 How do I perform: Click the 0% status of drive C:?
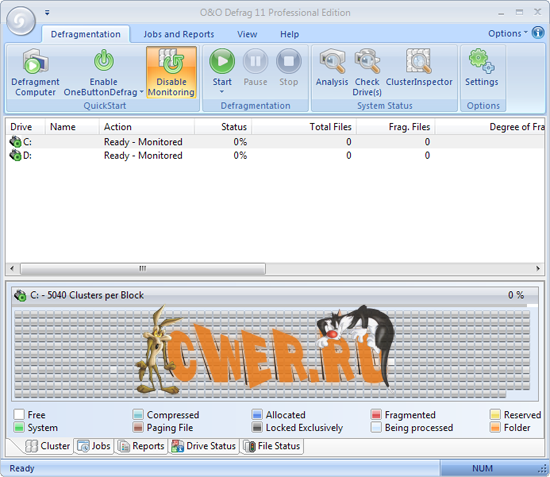point(240,142)
